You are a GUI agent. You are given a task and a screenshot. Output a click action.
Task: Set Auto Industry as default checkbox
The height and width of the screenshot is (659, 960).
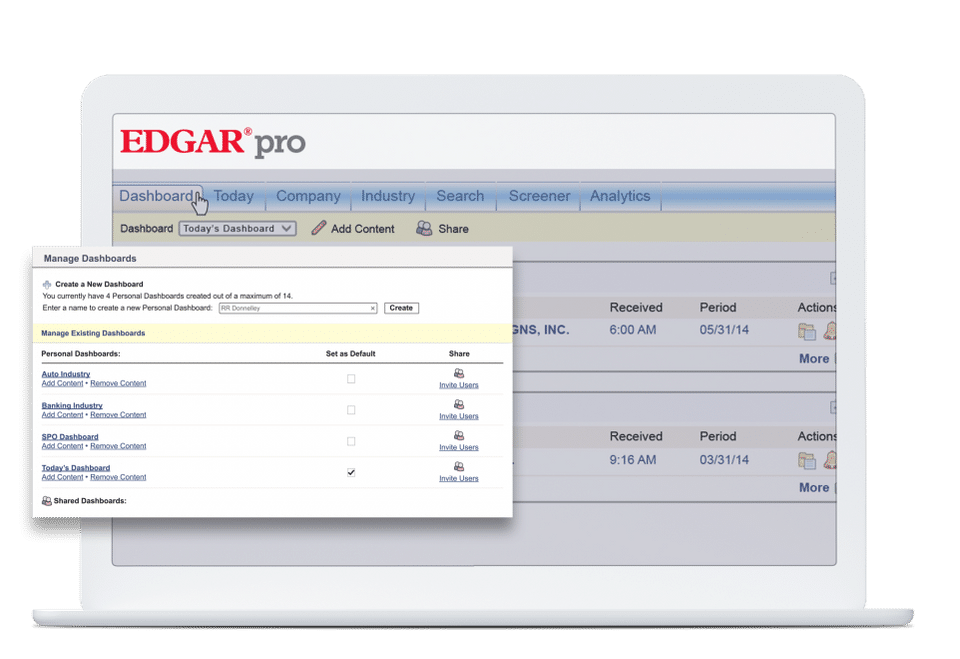[351, 379]
